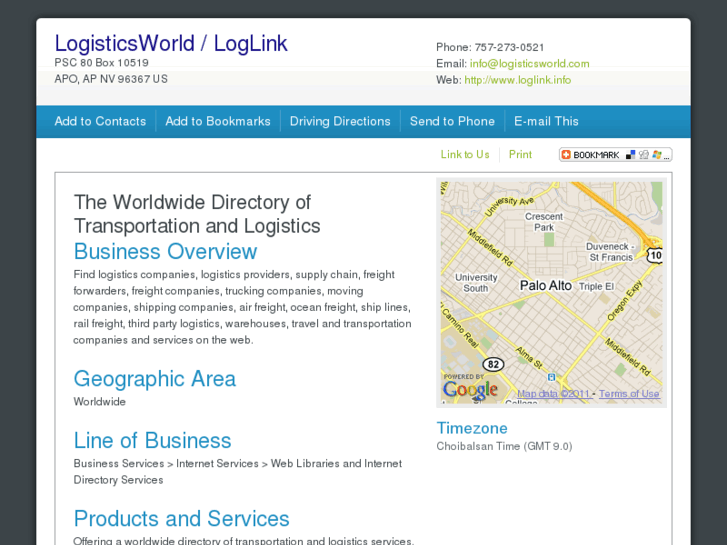Click the Products and Services heading
Image resolution: width=727 pixels, height=545 pixels.
[x=181, y=519]
